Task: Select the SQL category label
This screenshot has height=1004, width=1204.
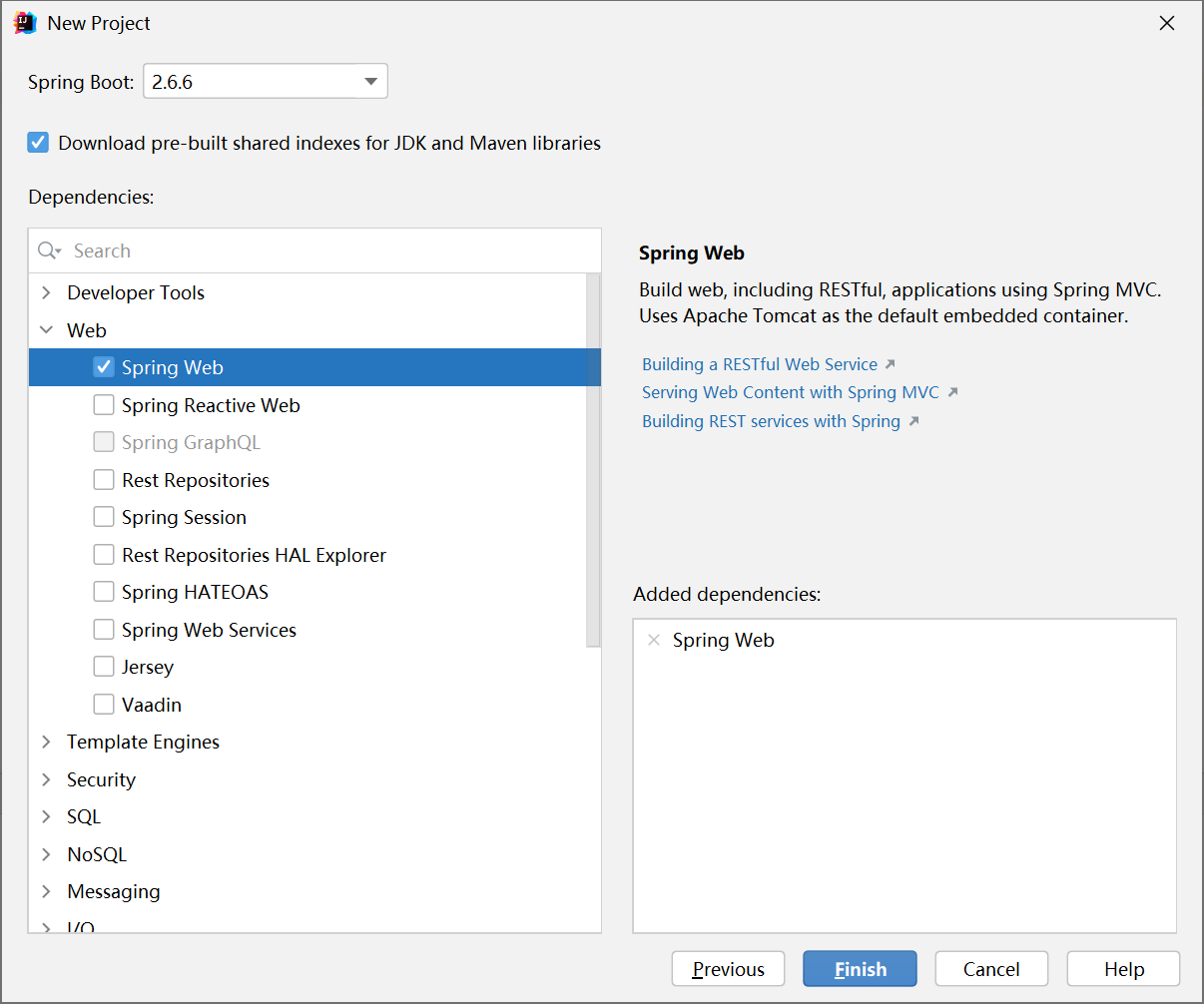Action: coord(84,816)
